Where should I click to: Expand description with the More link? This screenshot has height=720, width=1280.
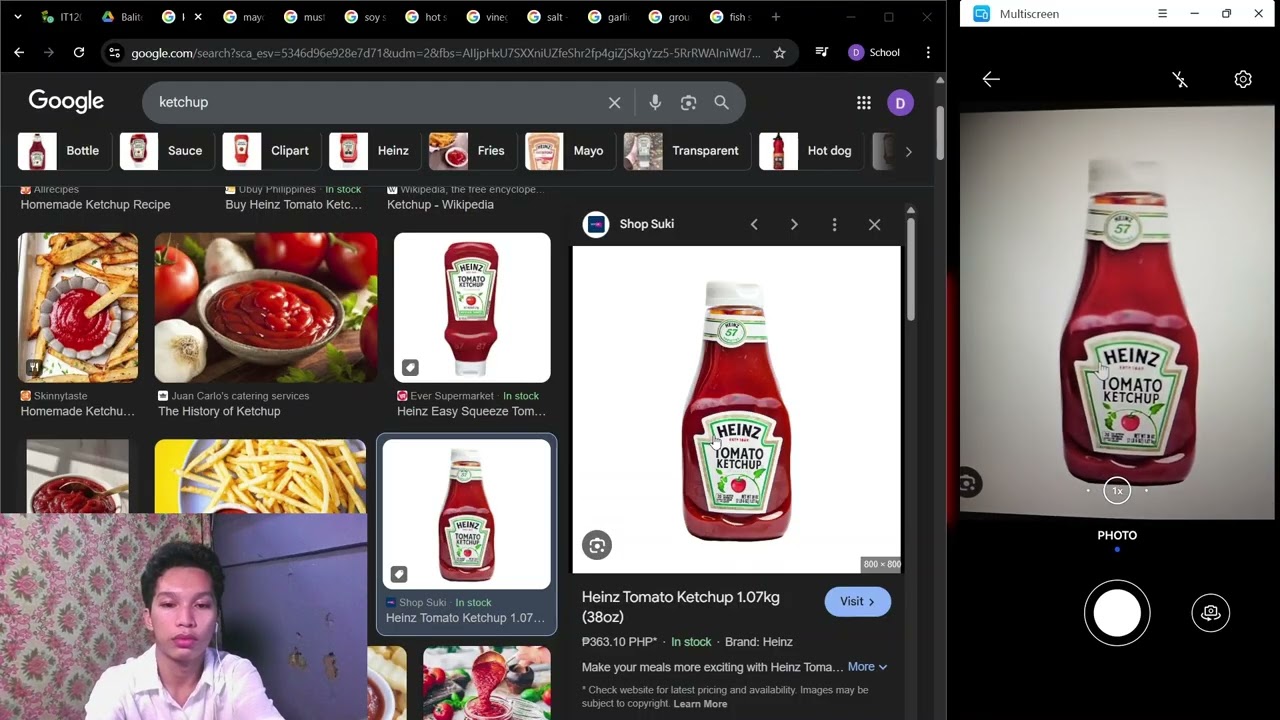point(867,667)
